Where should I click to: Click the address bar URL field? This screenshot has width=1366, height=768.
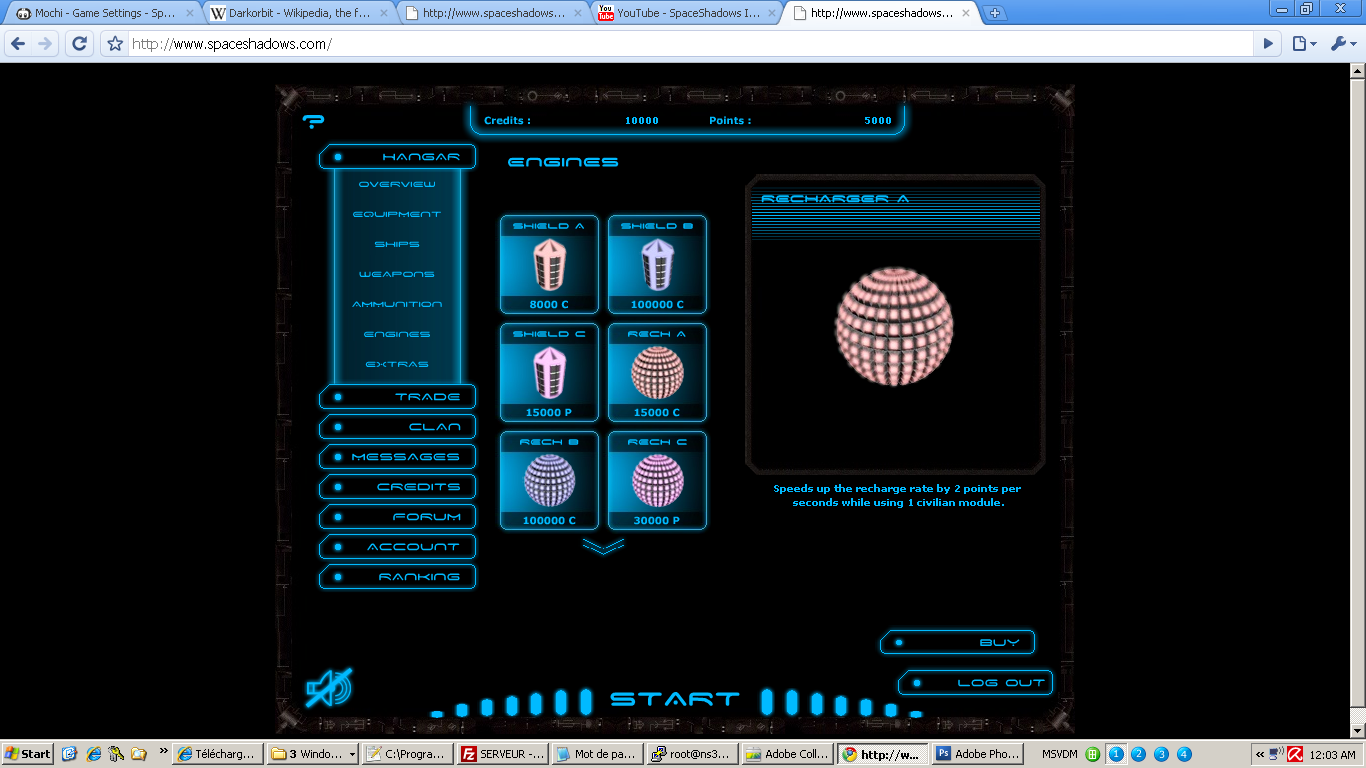(x=690, y=44)
